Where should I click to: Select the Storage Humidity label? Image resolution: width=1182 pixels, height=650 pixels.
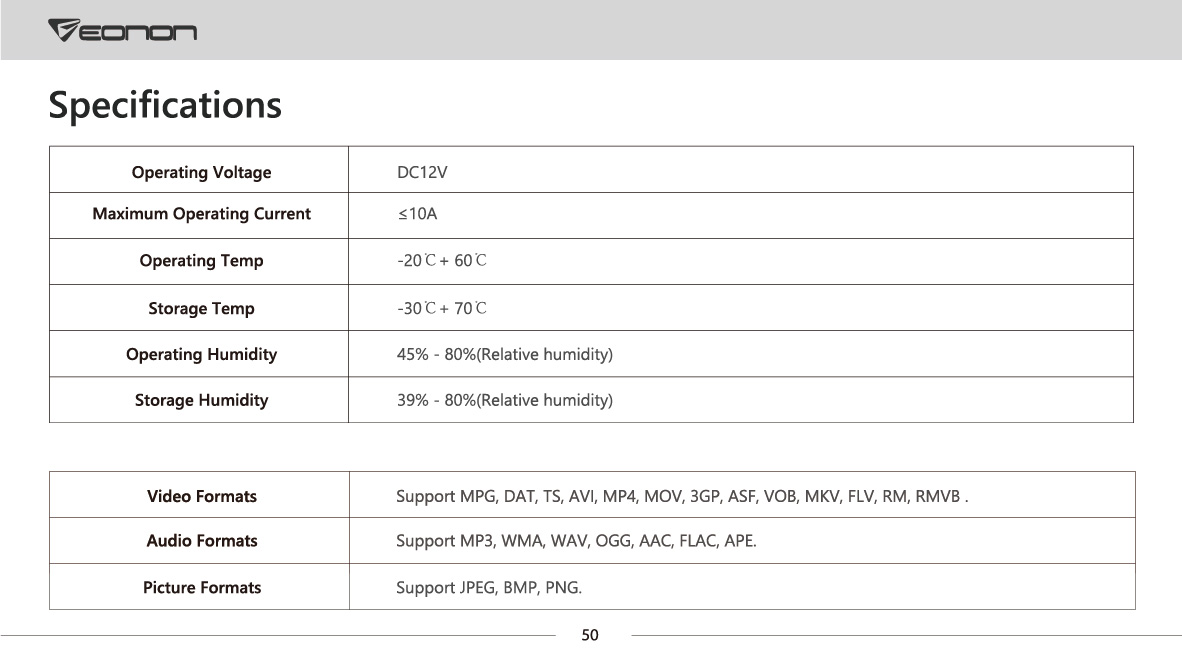point(201,400)
